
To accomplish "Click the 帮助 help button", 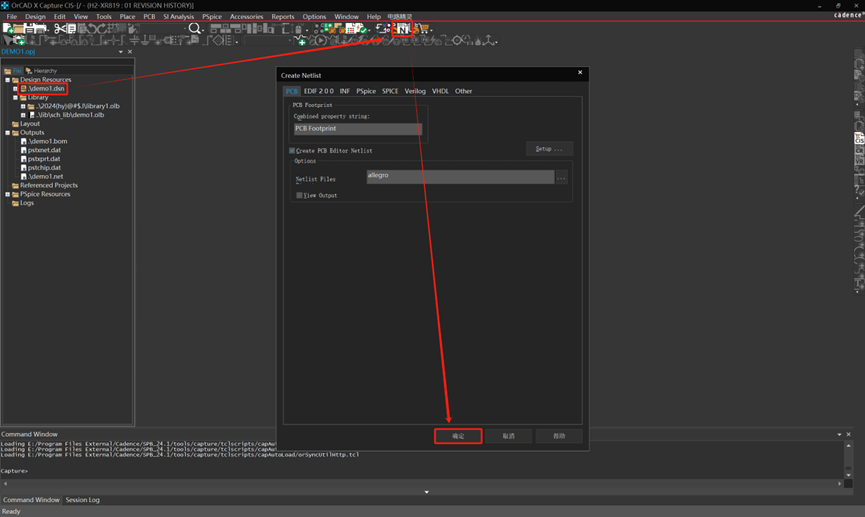I will (559, 436).
